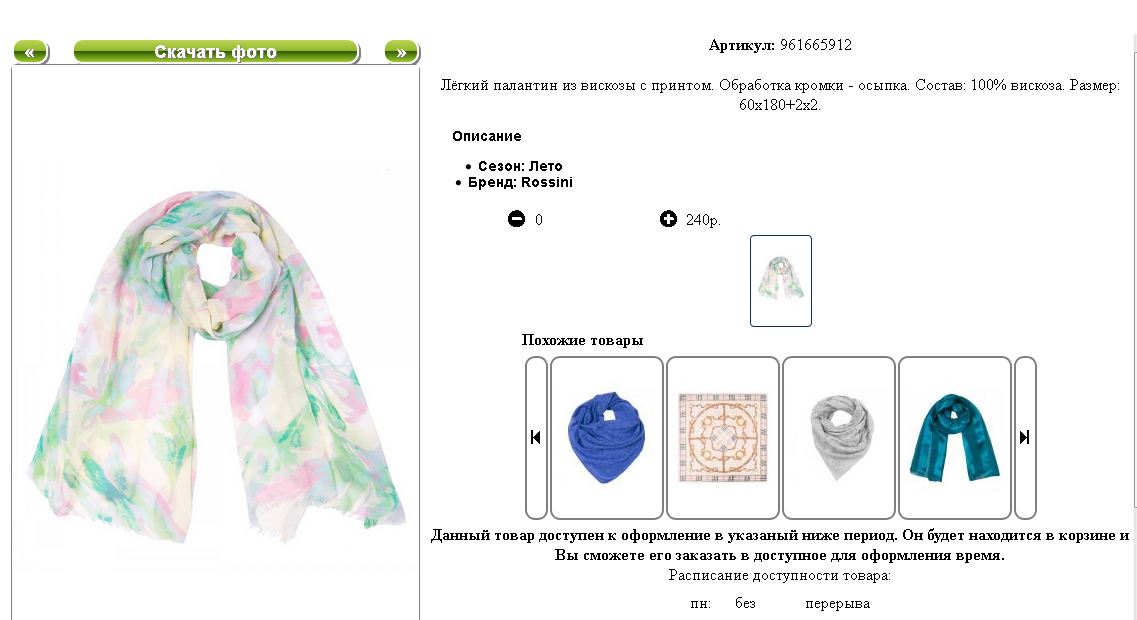Click the quantity value 0

539,220
